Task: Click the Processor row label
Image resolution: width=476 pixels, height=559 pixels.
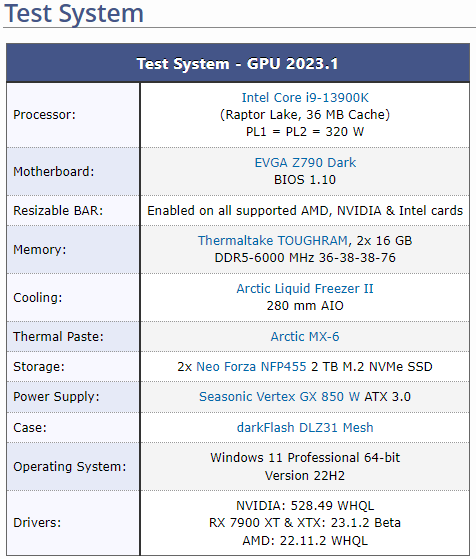Action: pos(45,114)
